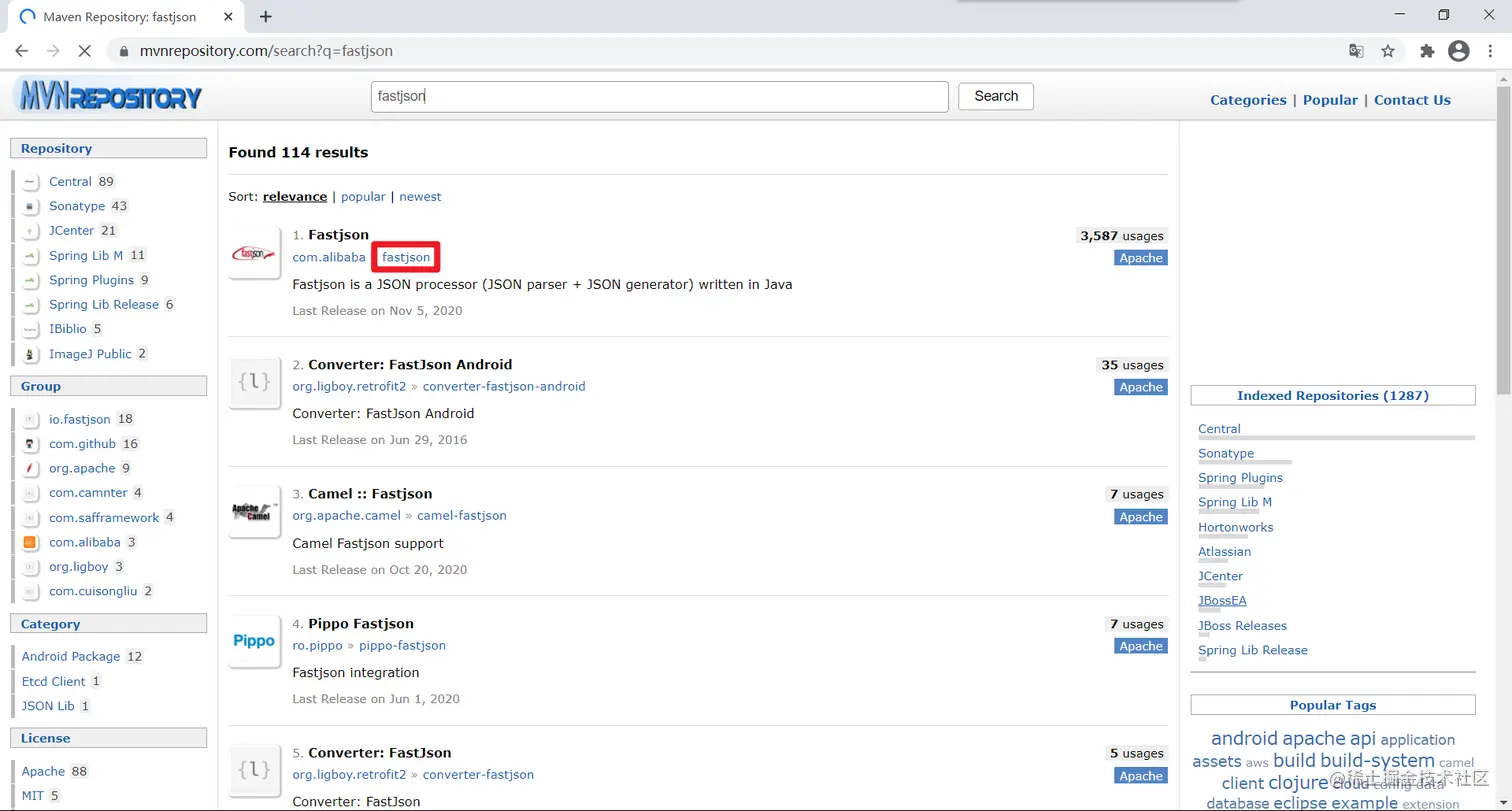Filter by com.camnter group
This screenshot has height=811, width=1512.
(x=88, y=493)
